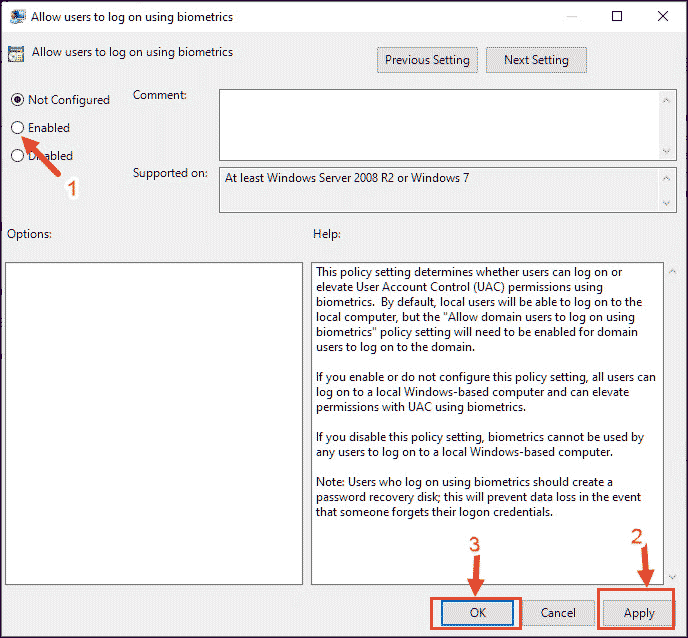Click the Comment box scroll down arrow
Screen dimensions: 688x638
pyautogui.click(x=666, y=151)
